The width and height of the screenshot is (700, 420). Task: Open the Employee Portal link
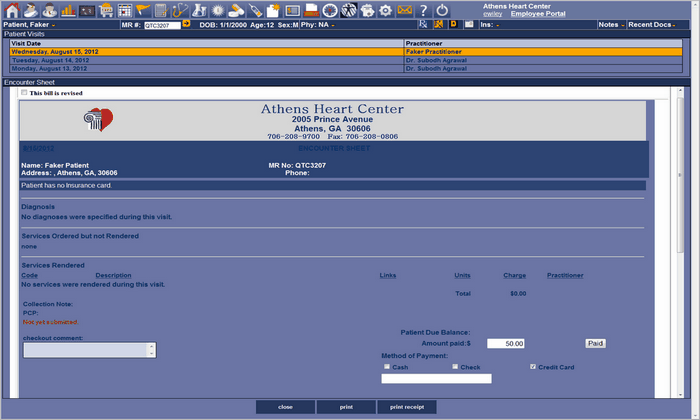click(x=538, y=14)
